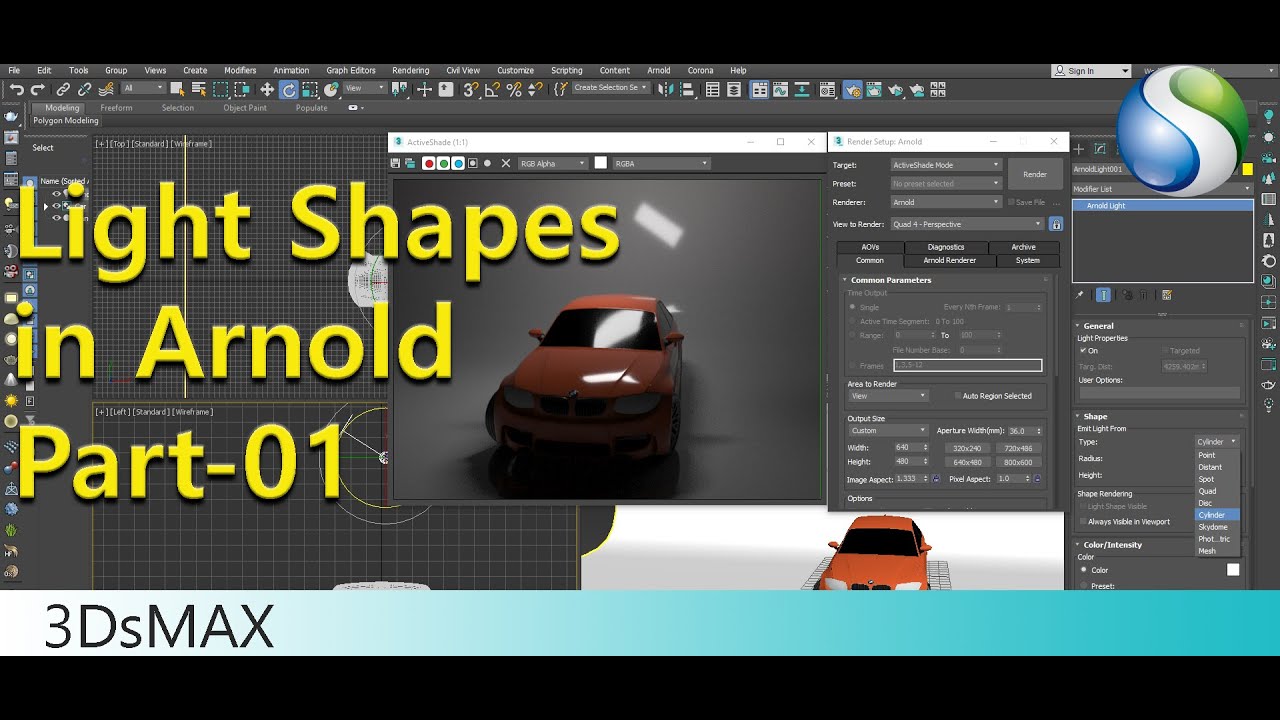The width and height of the screenshot is (1280, 720).
Task: Toggle the blue channel in ActiveShade
Action: pos(458,163)
